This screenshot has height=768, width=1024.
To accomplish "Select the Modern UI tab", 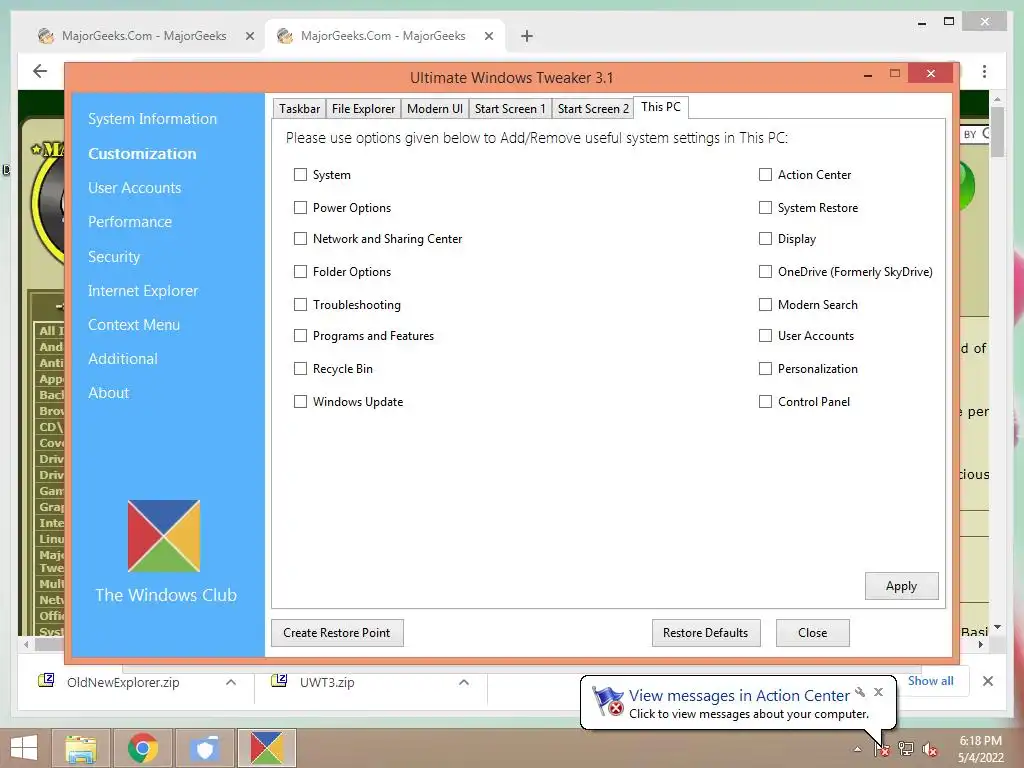I will click(434, 108).
